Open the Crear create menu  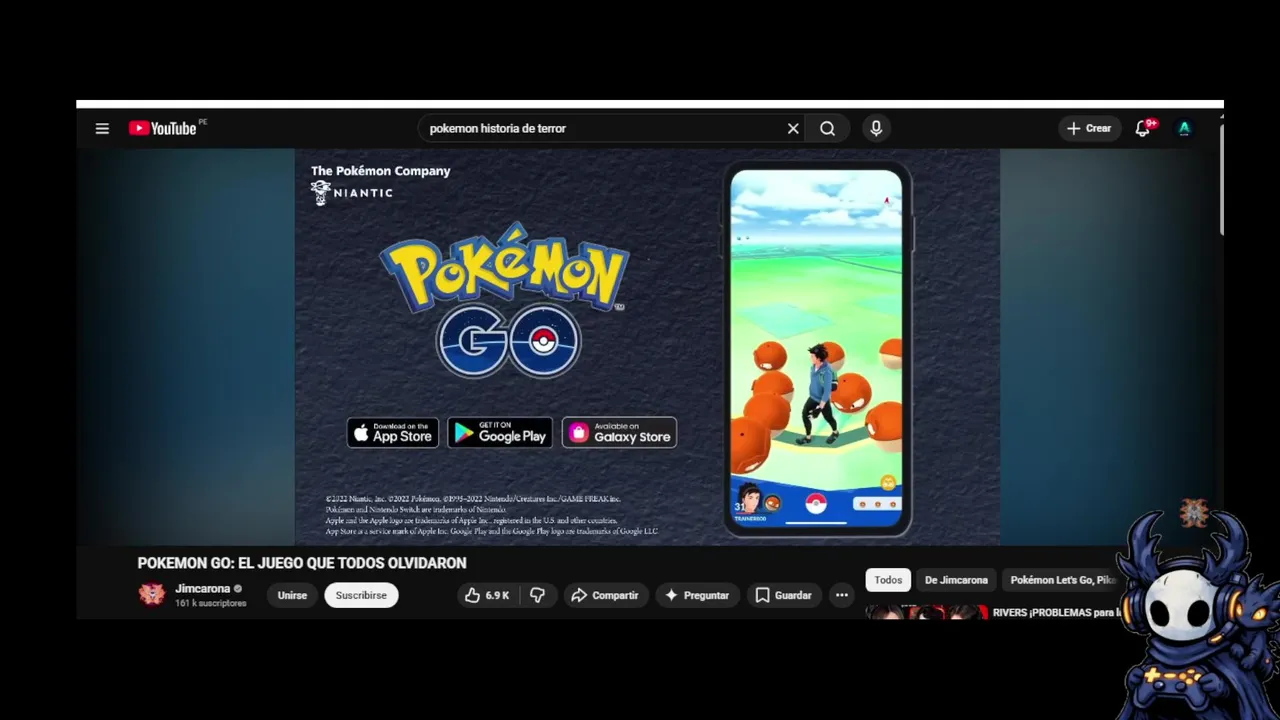(1089, 128)
